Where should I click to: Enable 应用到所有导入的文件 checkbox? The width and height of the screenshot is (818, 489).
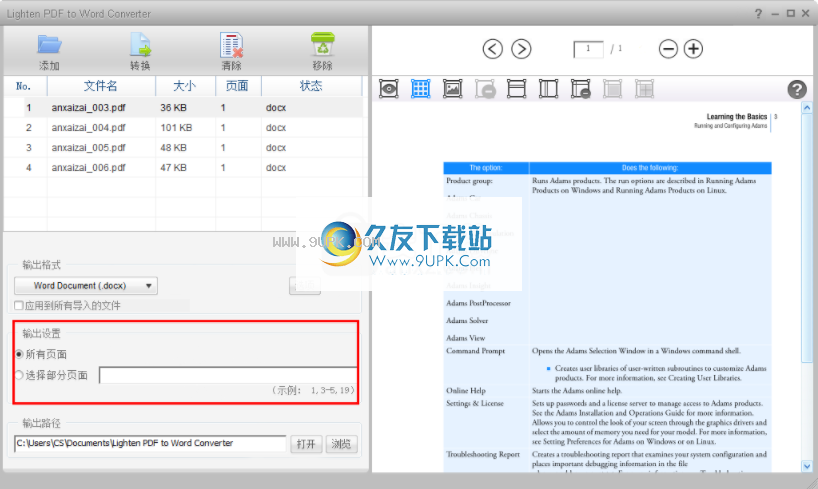point(19,305)
